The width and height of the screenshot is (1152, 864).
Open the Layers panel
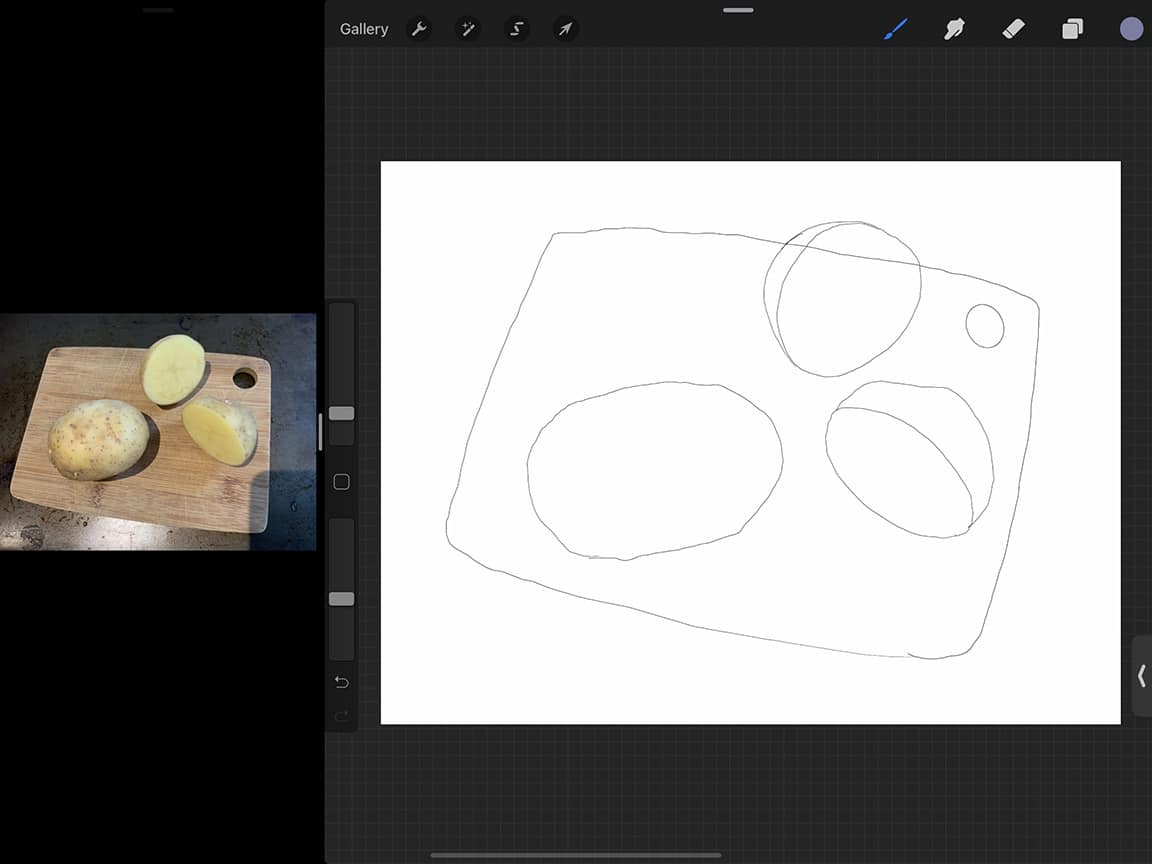[x=1072, y=29]
